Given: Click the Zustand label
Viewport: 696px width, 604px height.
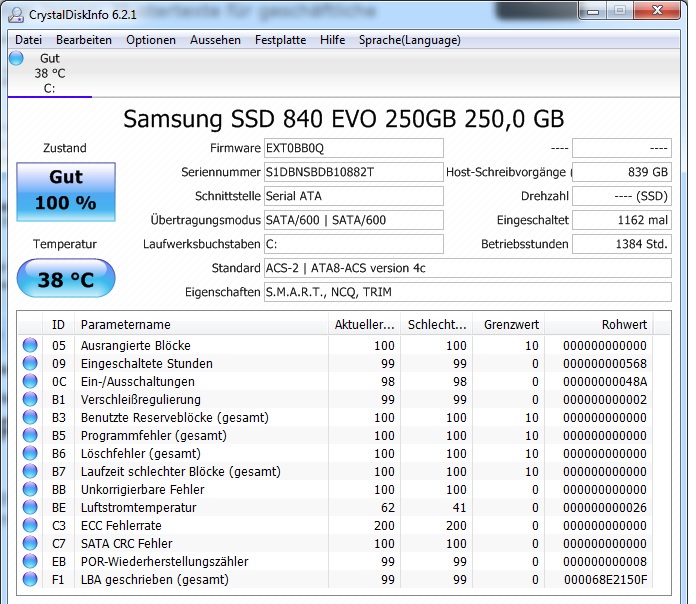Looking at the screenshot, I should click(x=65, y=148).
